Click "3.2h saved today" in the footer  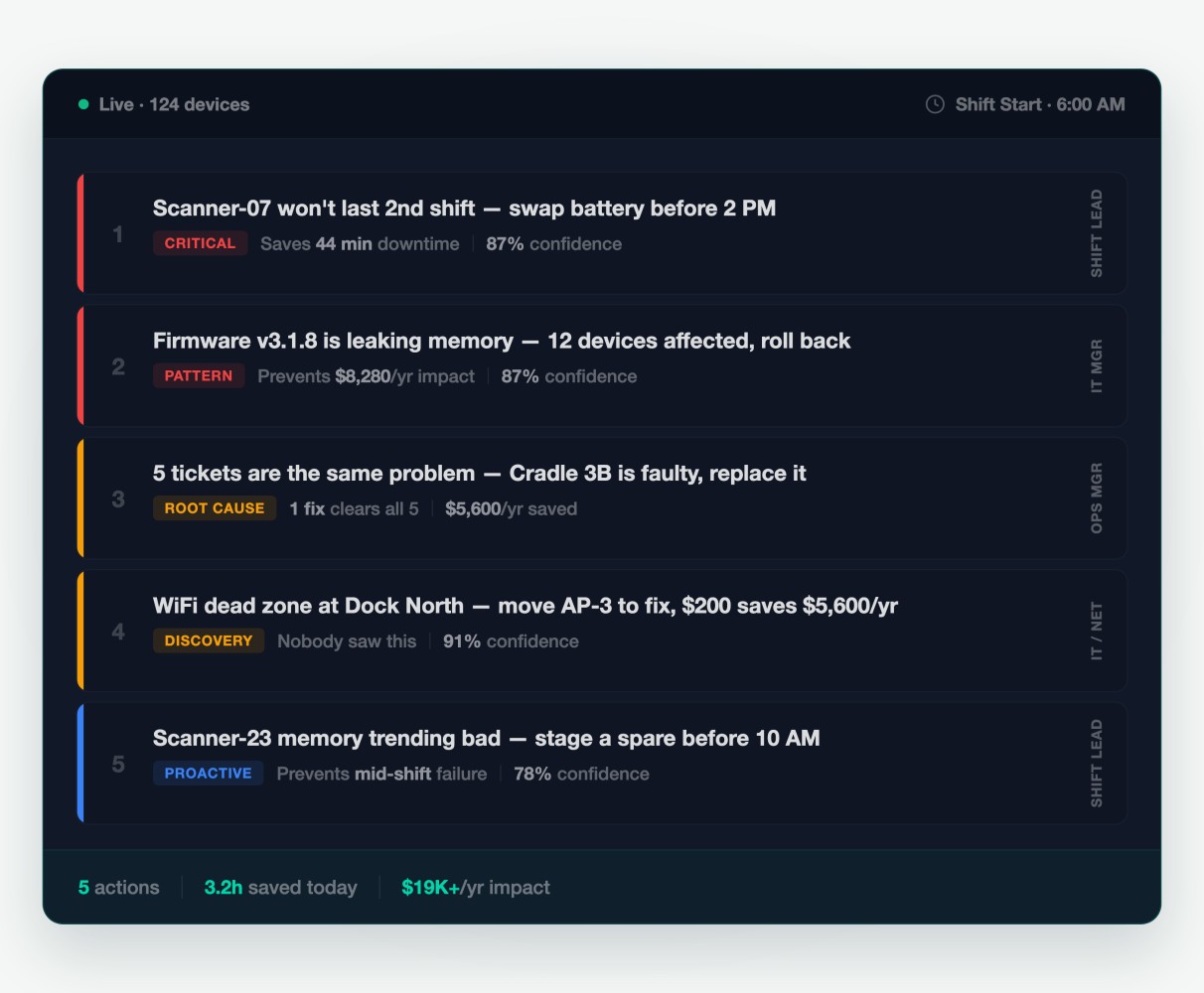coord(280,888)
